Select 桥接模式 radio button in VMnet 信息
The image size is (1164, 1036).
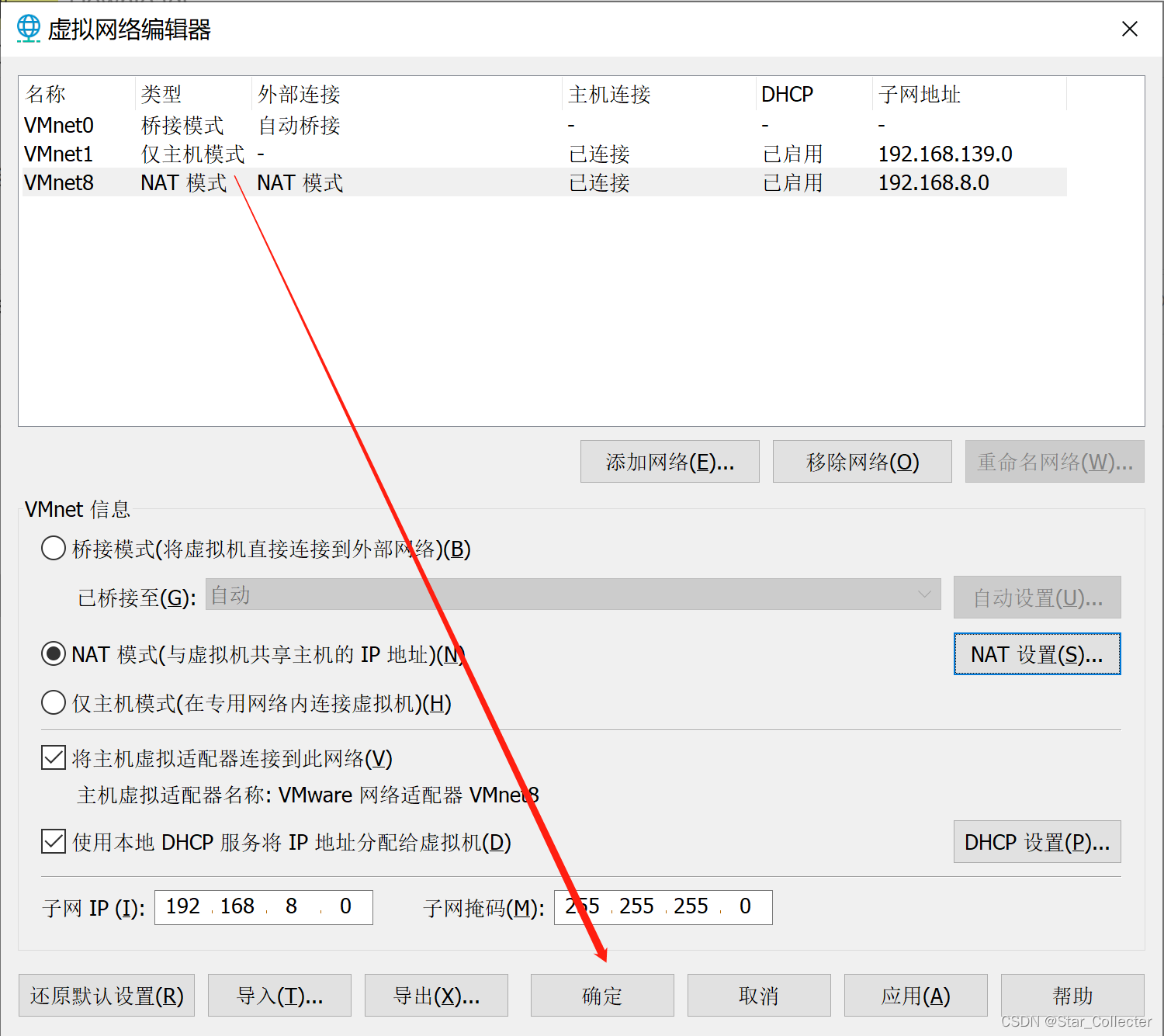[x=53, y=549]
